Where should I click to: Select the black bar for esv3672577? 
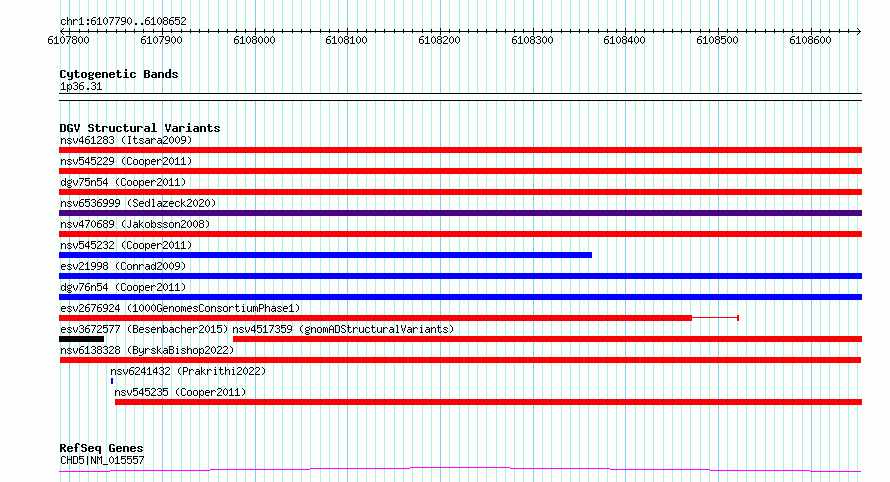82,339
